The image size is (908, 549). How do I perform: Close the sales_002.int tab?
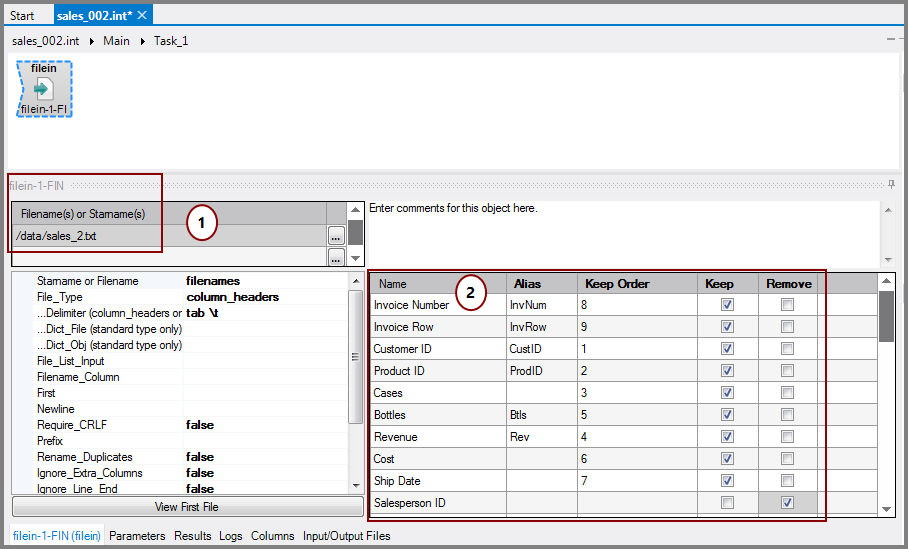point(142,15)
